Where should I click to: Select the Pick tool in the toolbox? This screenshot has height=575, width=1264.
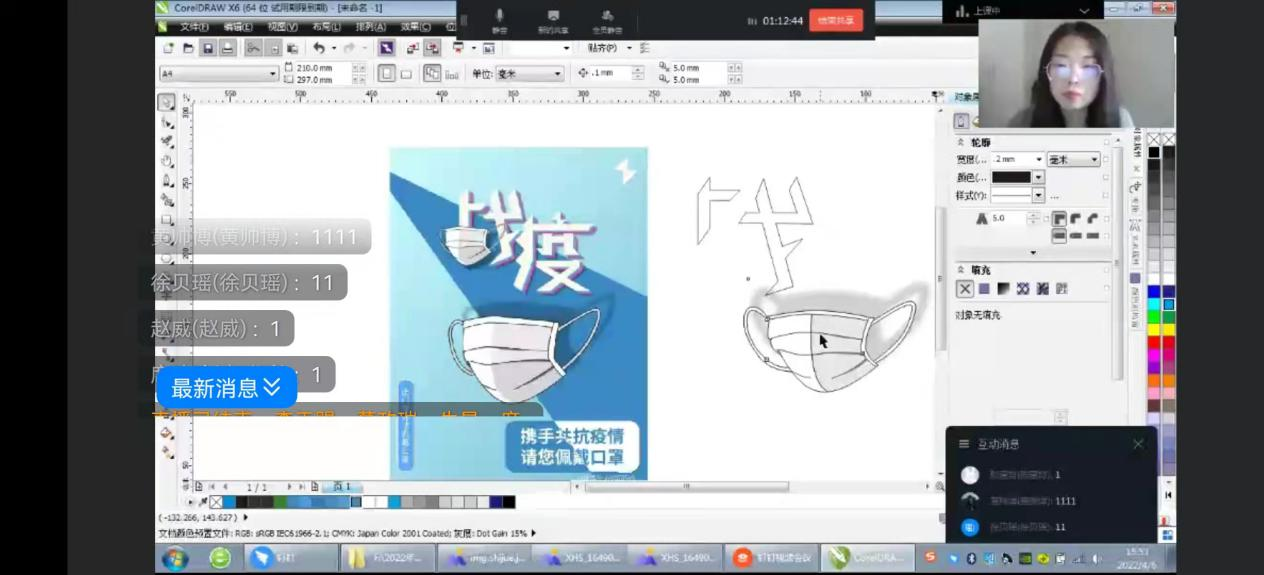[x=166, y=102]
